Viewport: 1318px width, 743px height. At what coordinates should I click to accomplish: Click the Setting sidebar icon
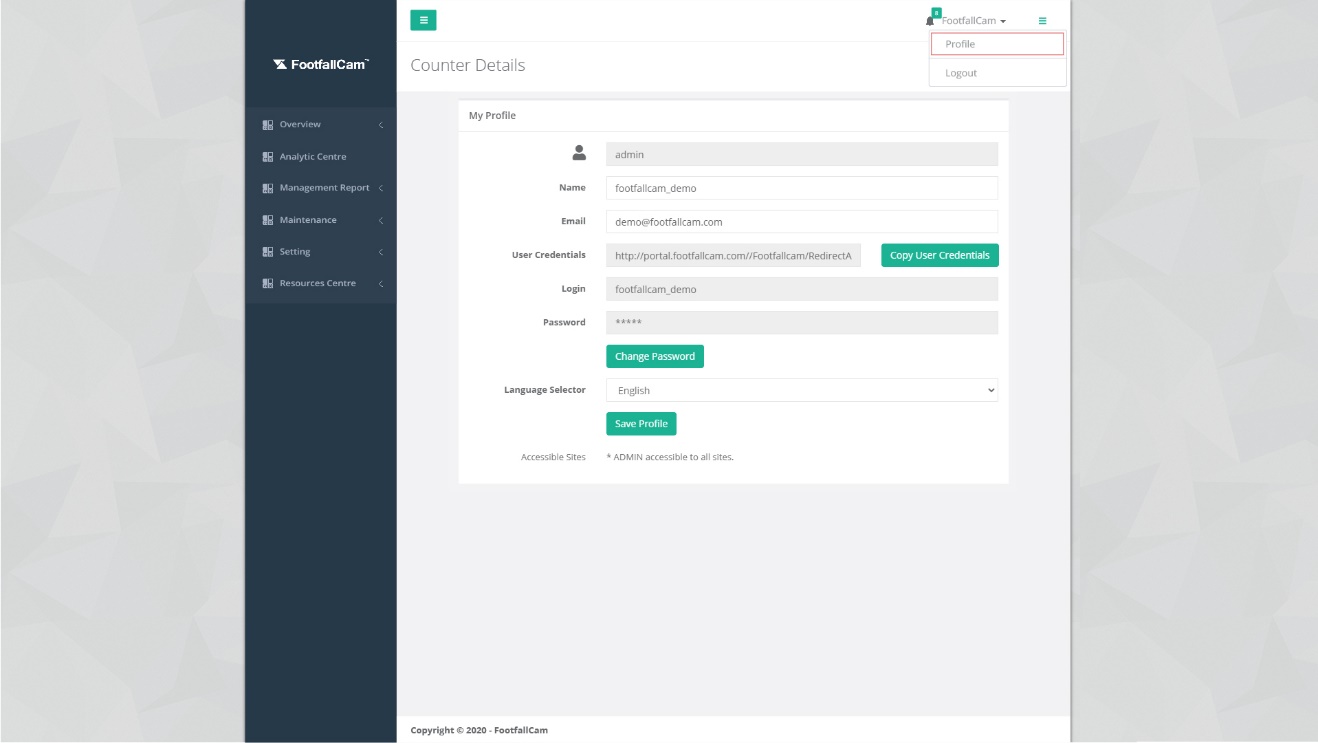pyautogui.click(x=267, y=252)
